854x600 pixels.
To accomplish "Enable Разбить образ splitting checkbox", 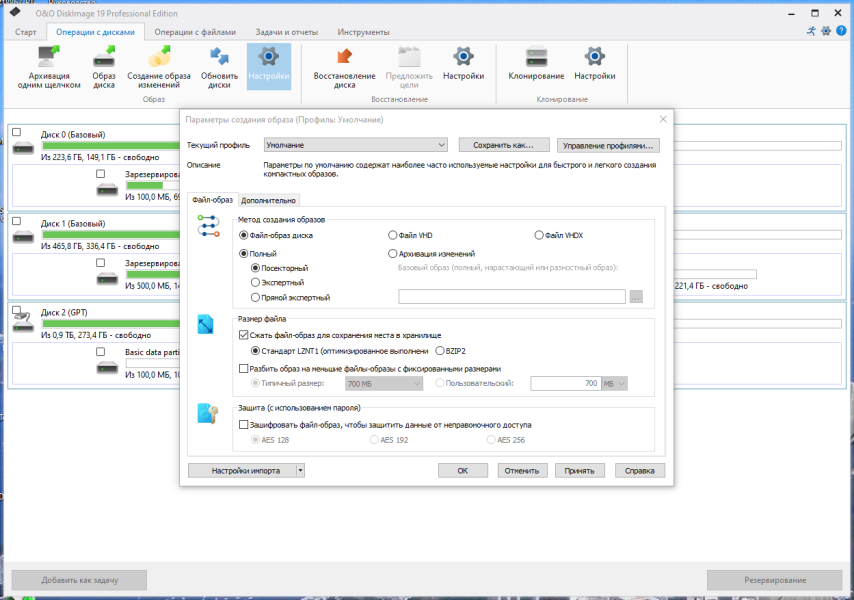I will pyautogui.click(x=243, y=369).
